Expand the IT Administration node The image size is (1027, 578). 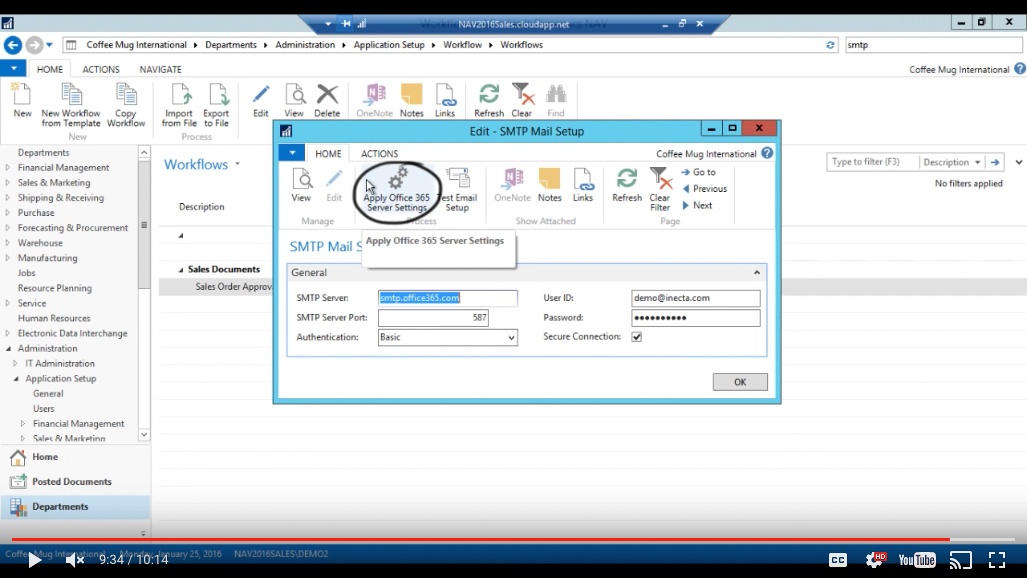(16, 364)
